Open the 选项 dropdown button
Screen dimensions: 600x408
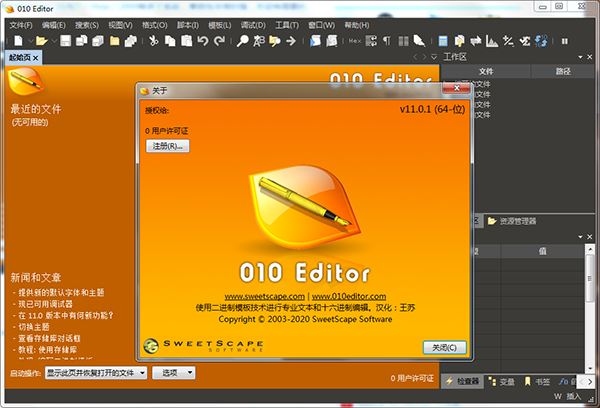tap(174, 372)
